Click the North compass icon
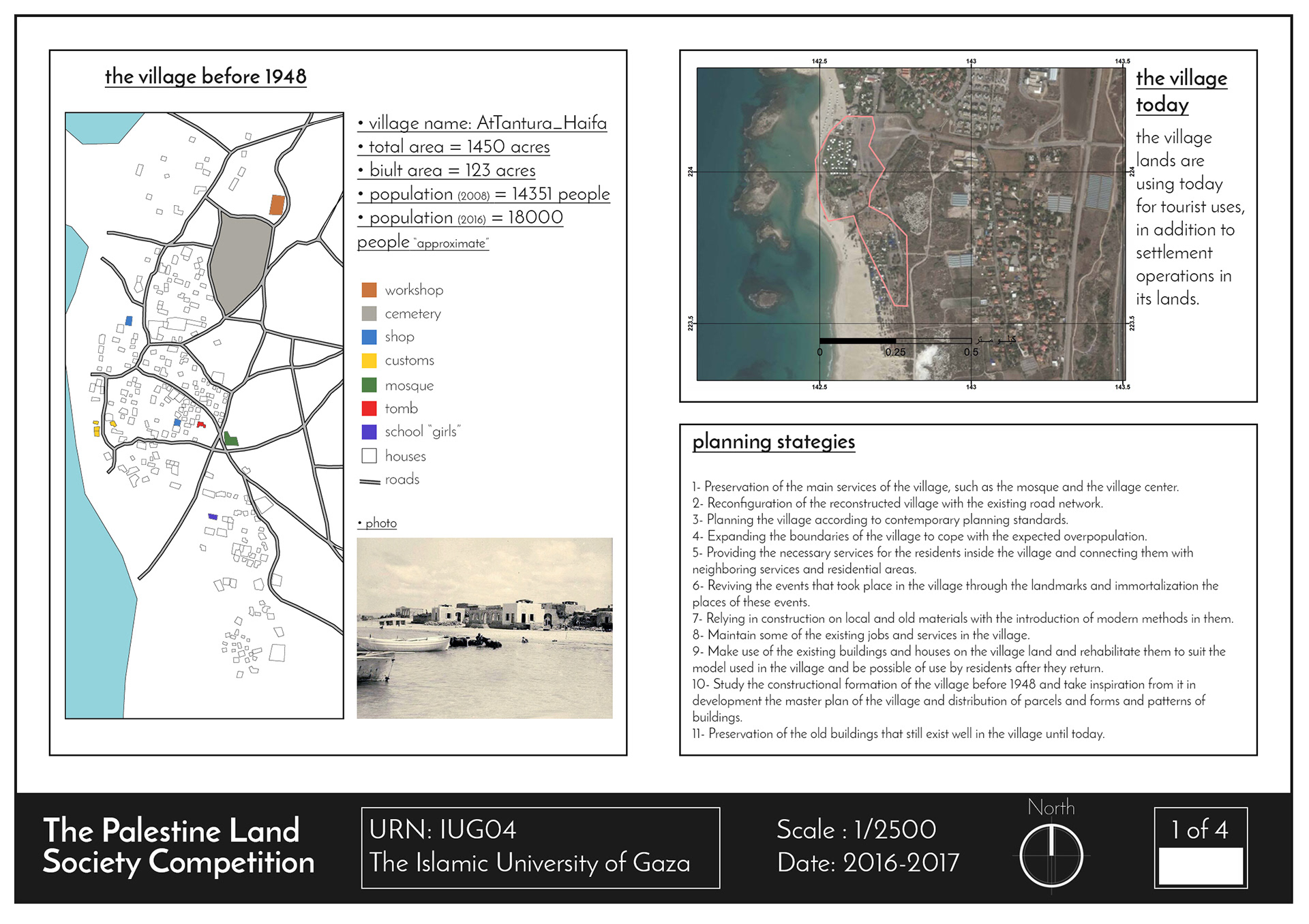 tap(1051, 854)
